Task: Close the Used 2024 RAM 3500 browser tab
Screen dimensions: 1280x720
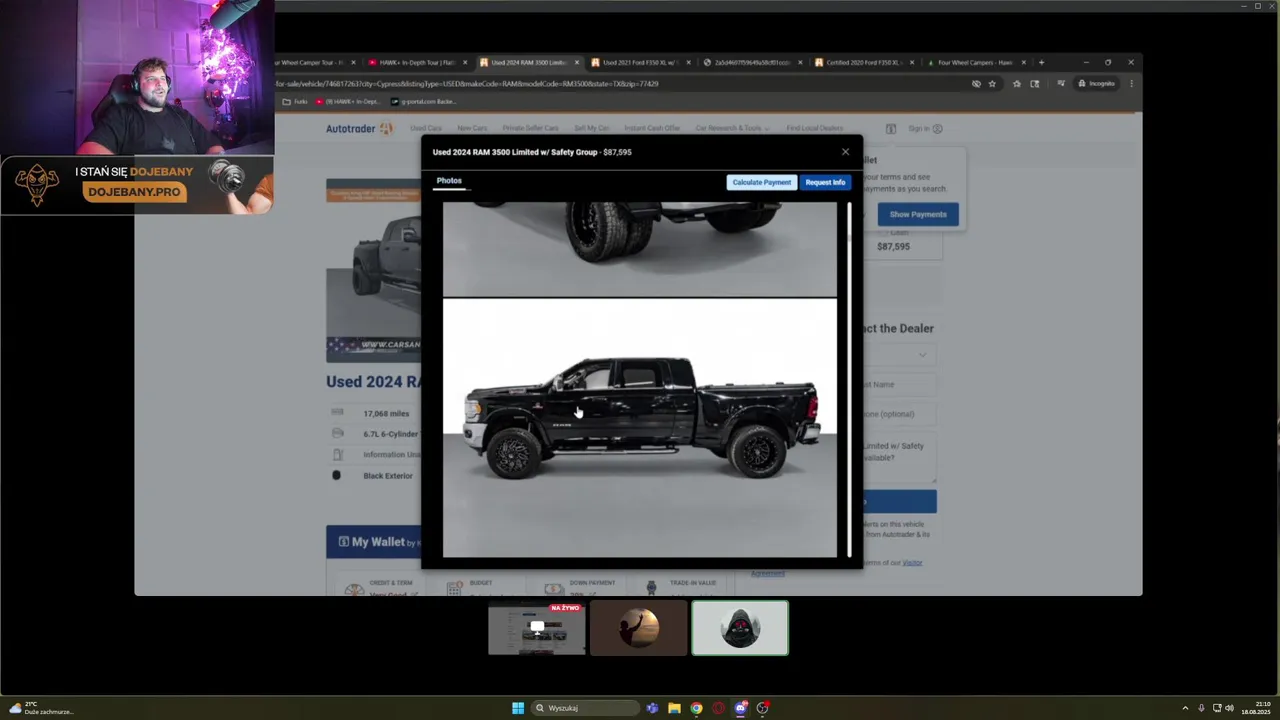Action: [x=576, y=62]
